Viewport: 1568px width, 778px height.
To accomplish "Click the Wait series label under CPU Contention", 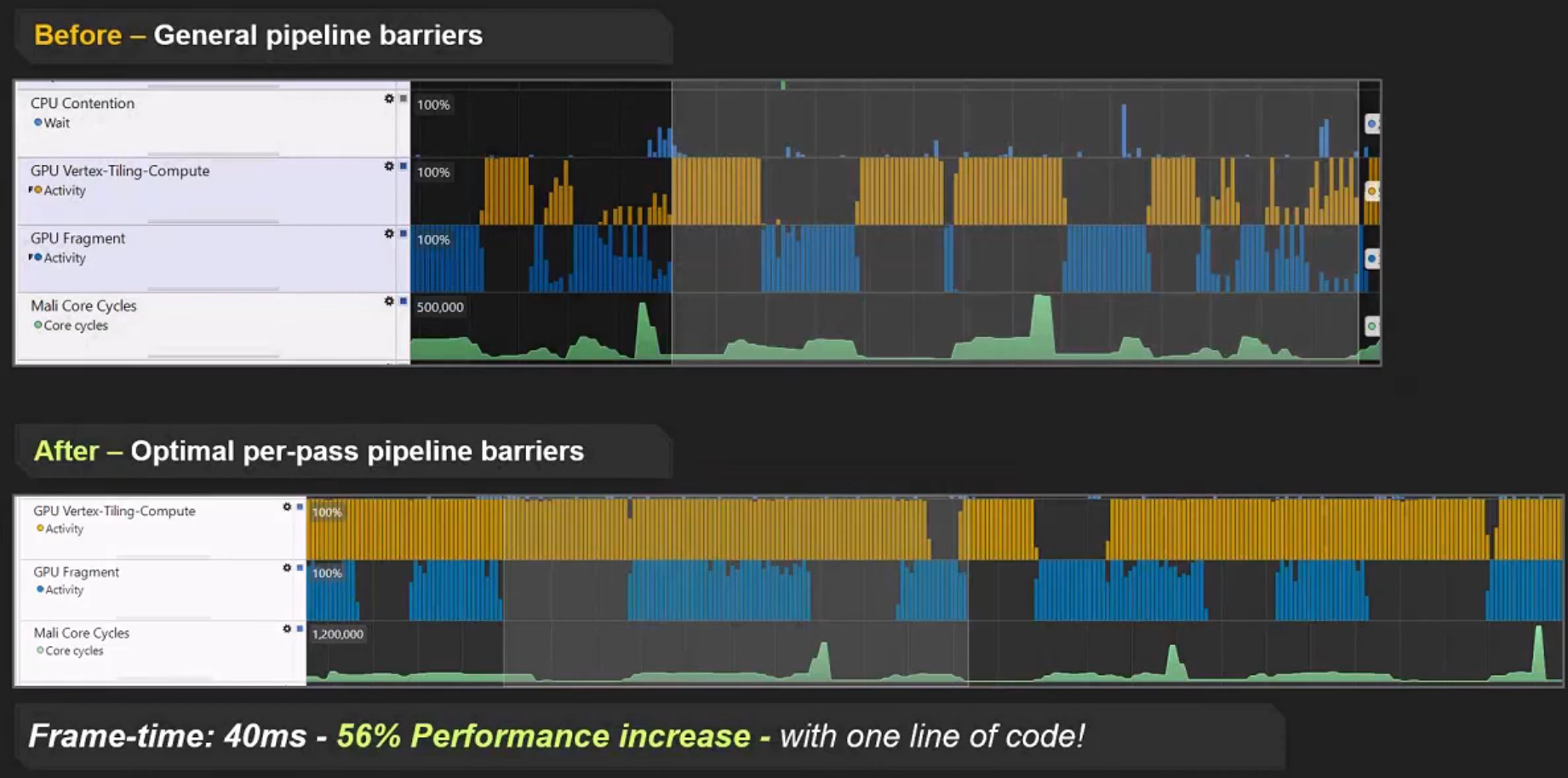I will pos(57,123).
